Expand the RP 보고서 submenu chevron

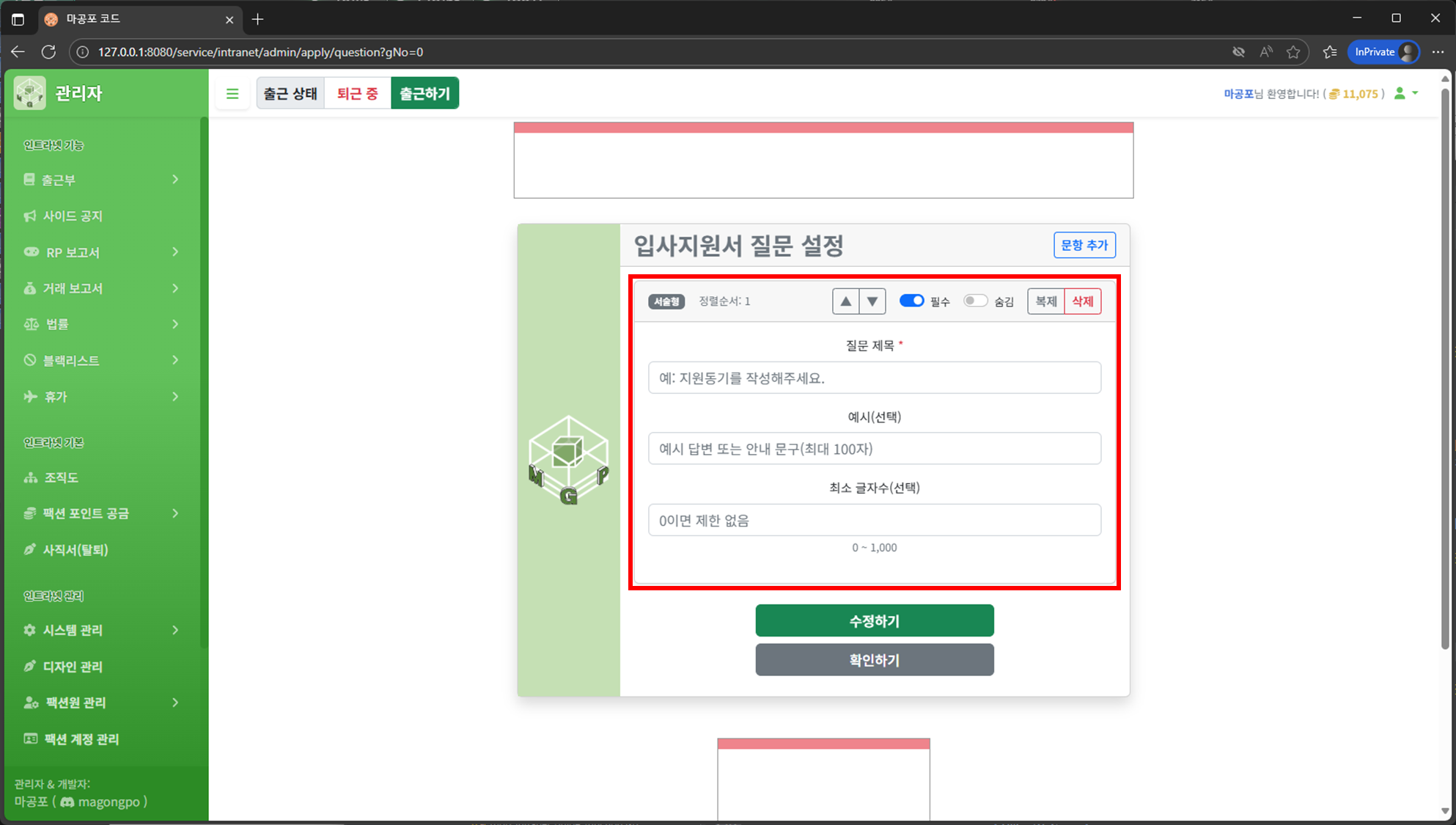pyautogui.click(x=175, y=252)
